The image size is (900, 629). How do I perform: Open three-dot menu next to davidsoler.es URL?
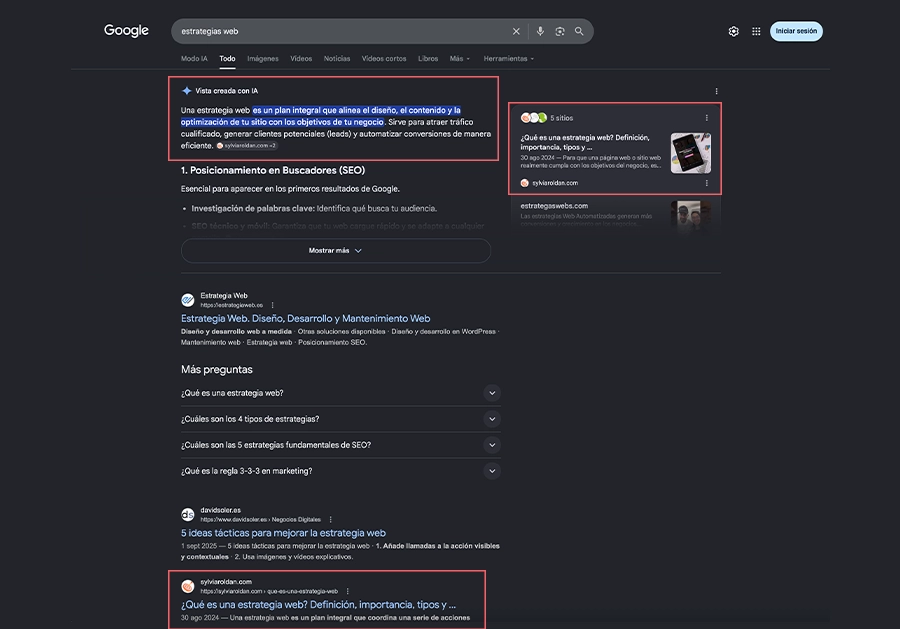[x=331, y=519]
